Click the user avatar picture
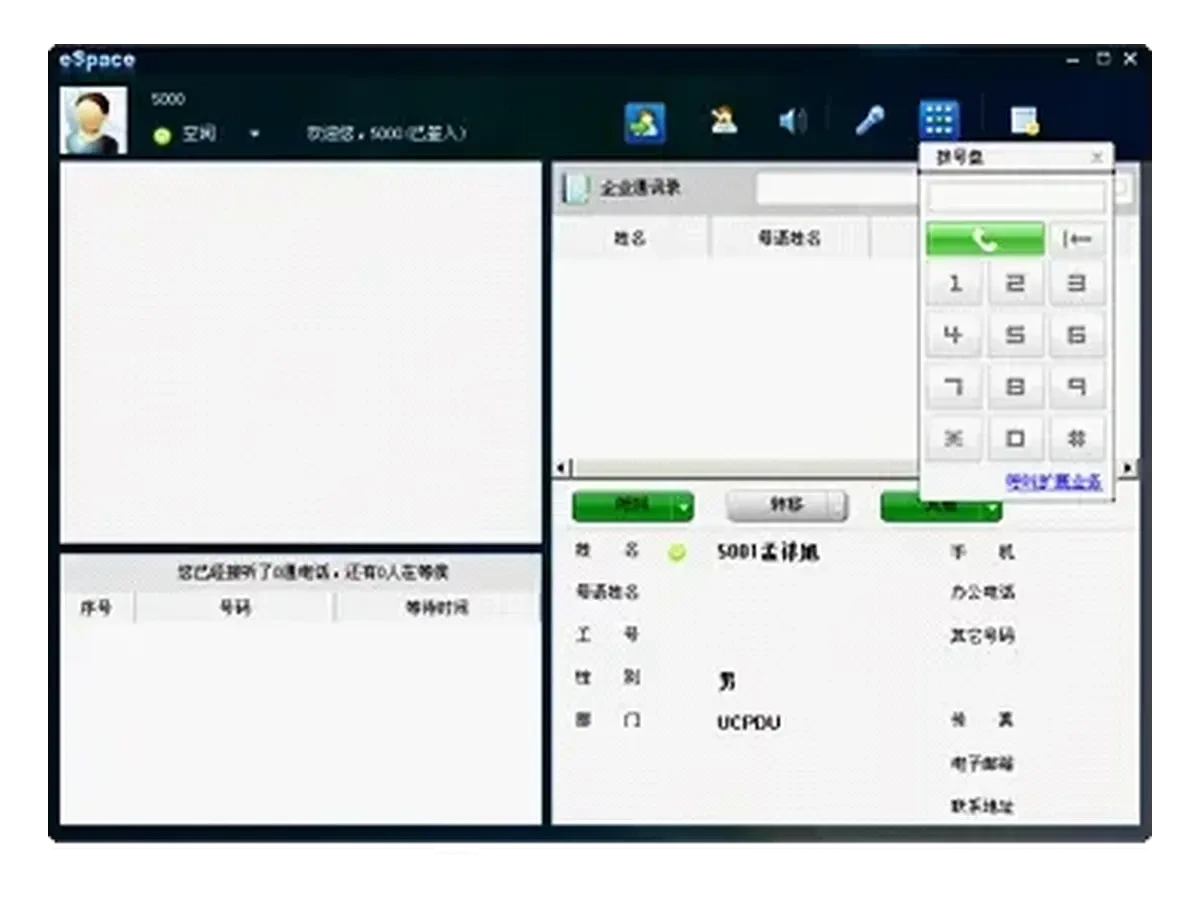The height and width of the screenshot is (900, 1200). click(94, 120)
